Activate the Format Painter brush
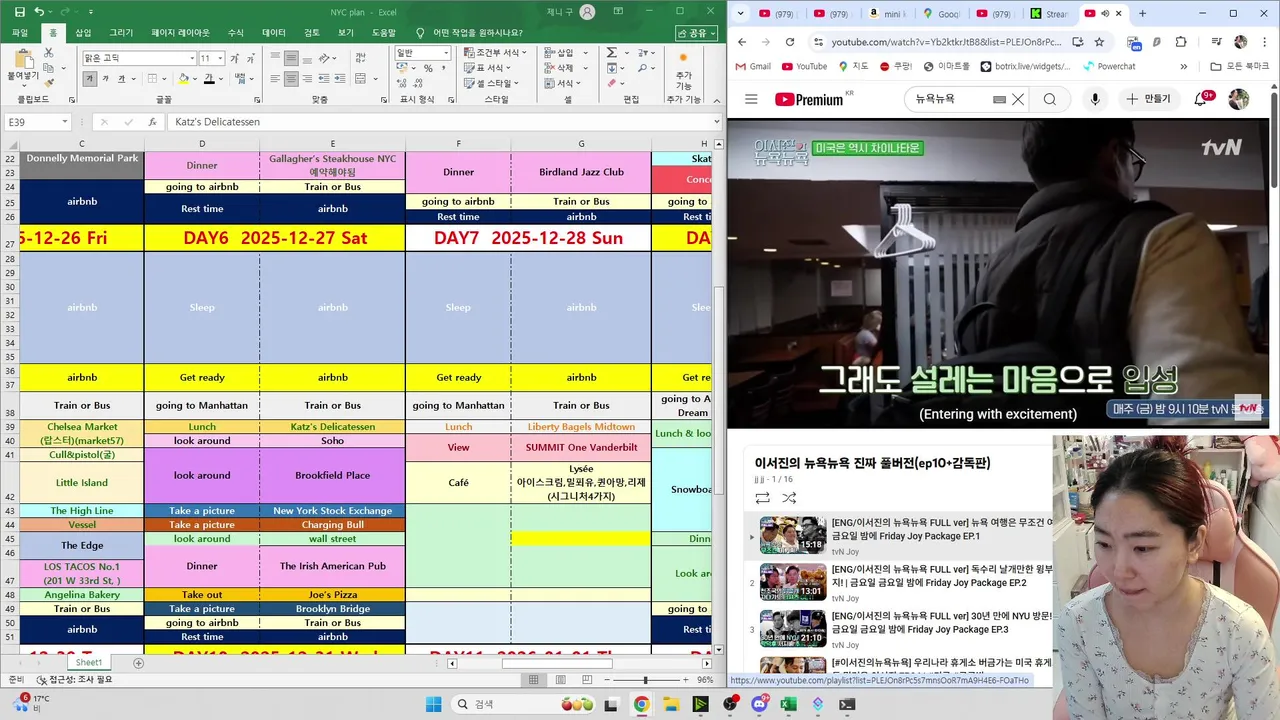 [x=49, y=83]
